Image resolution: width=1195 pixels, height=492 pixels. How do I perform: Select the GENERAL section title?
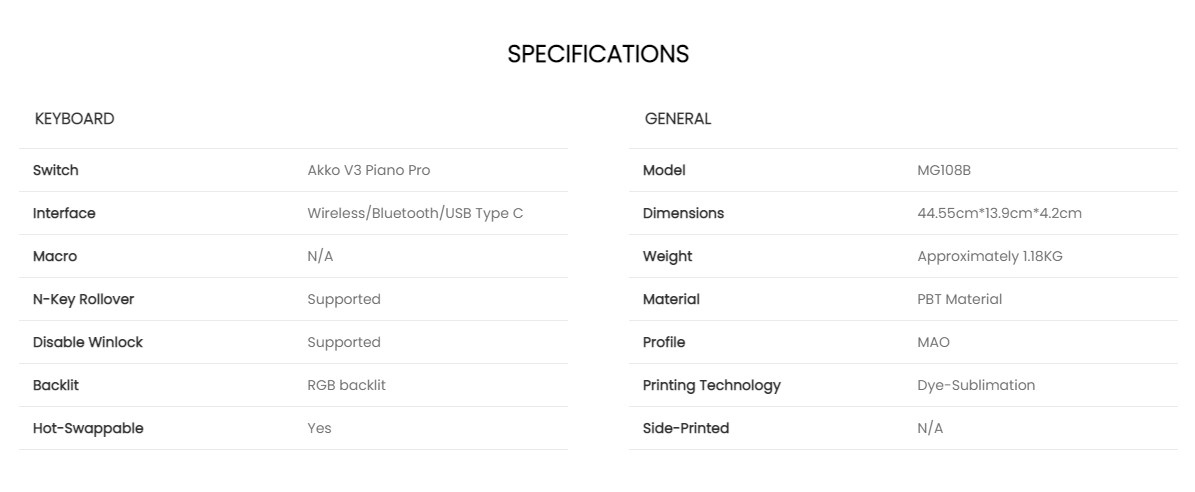[x=678, y=119]
